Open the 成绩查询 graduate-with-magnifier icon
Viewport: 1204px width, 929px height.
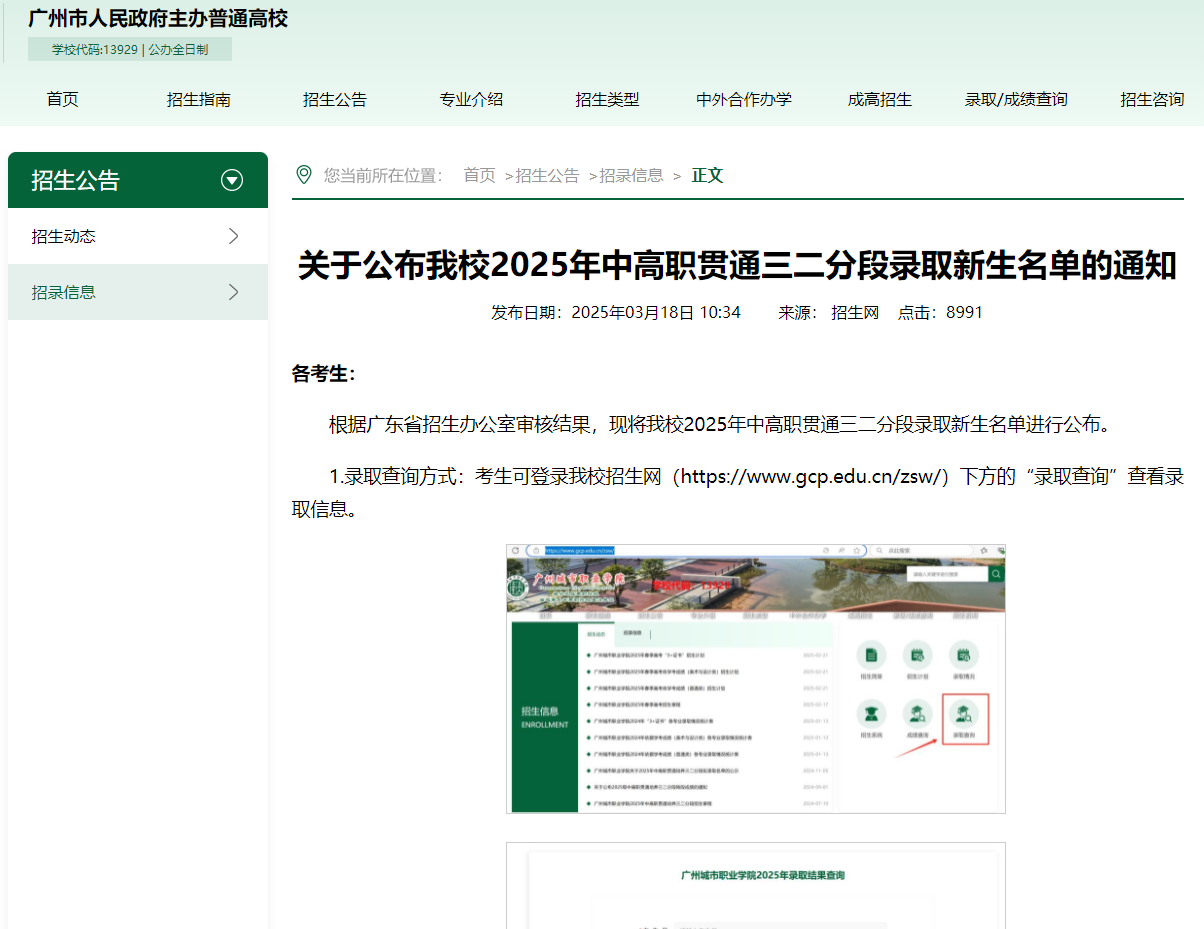coord(916,712)
